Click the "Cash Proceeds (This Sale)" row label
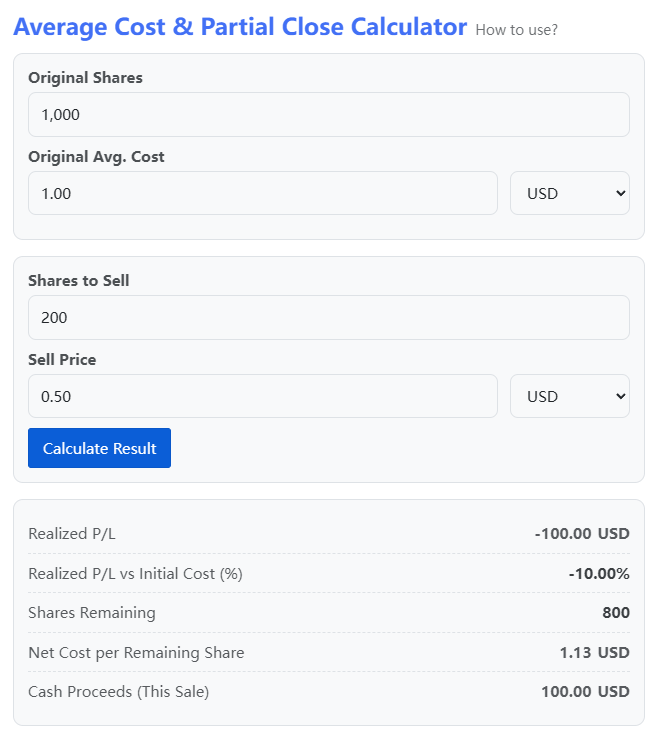Viewport: 660px width, 739px height. [x=118, y=692]
